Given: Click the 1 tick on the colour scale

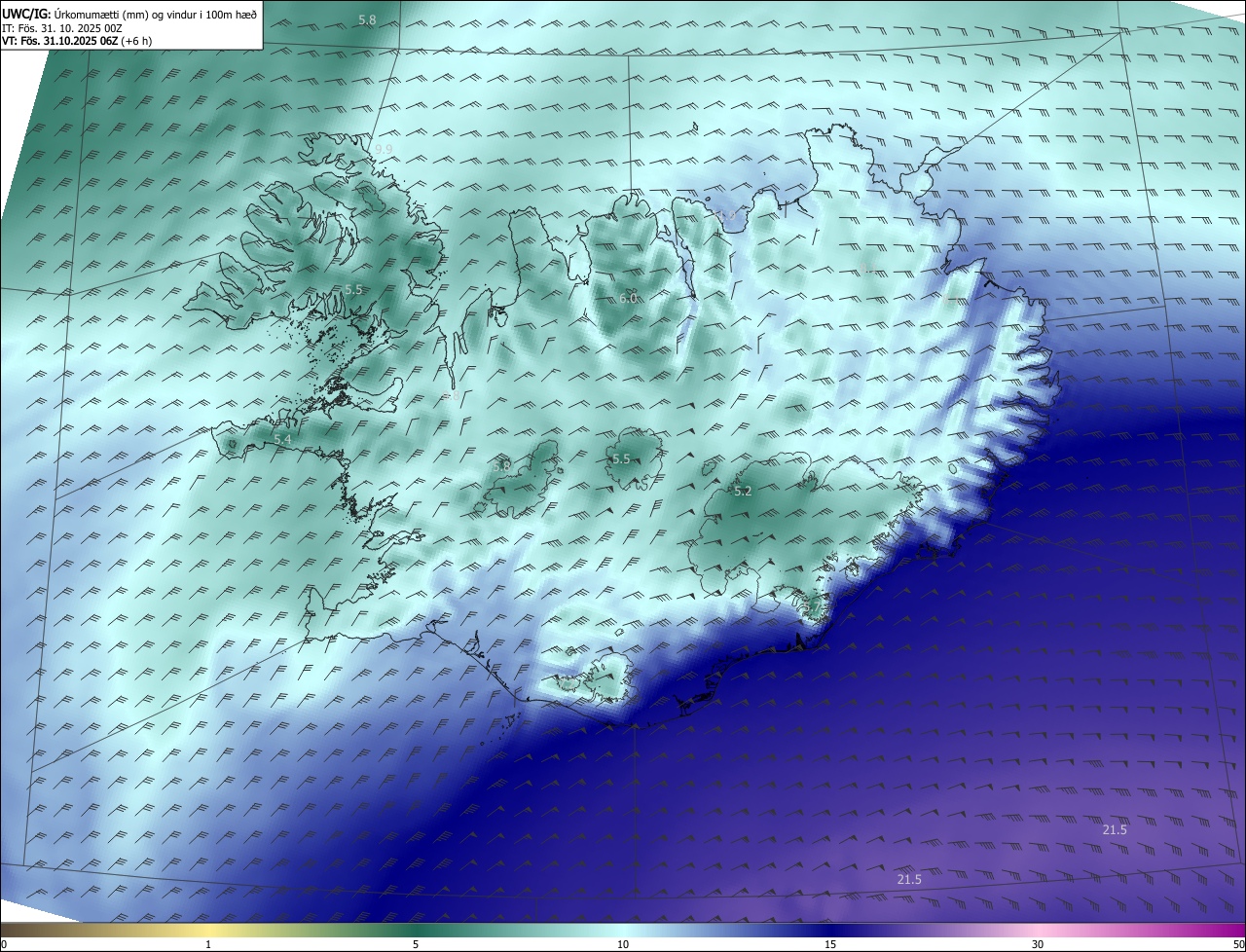Looking at the screenshot, I should pos(208,944).
